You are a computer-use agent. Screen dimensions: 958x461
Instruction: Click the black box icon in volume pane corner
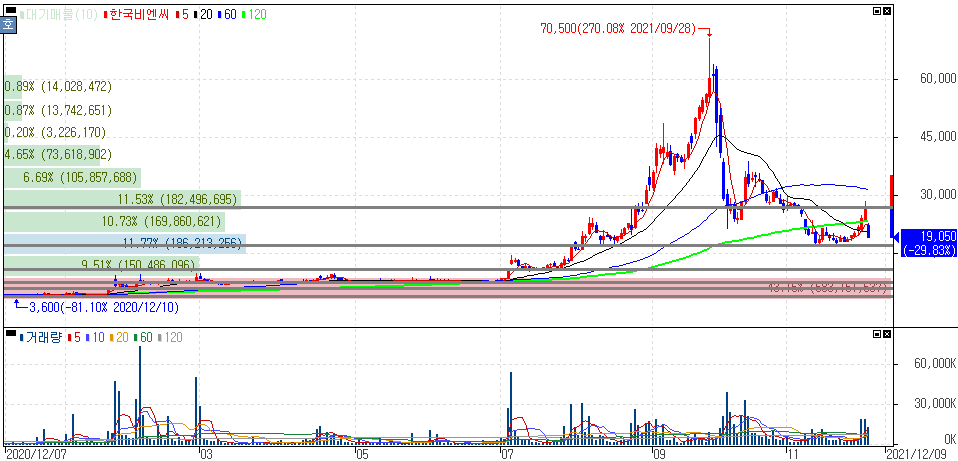coord(11,333)
